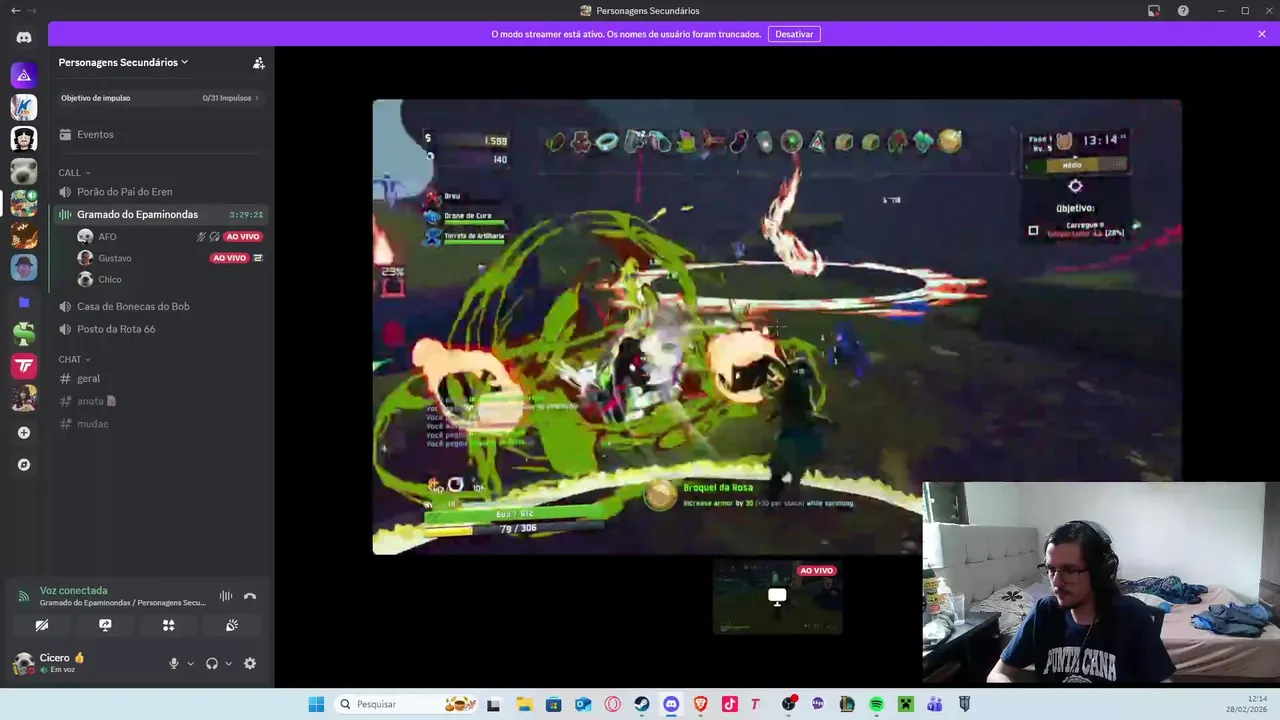Collapse the CALL category
Image resolution: width=1280 pixels, height=720 pixels.
coord(75,173)
